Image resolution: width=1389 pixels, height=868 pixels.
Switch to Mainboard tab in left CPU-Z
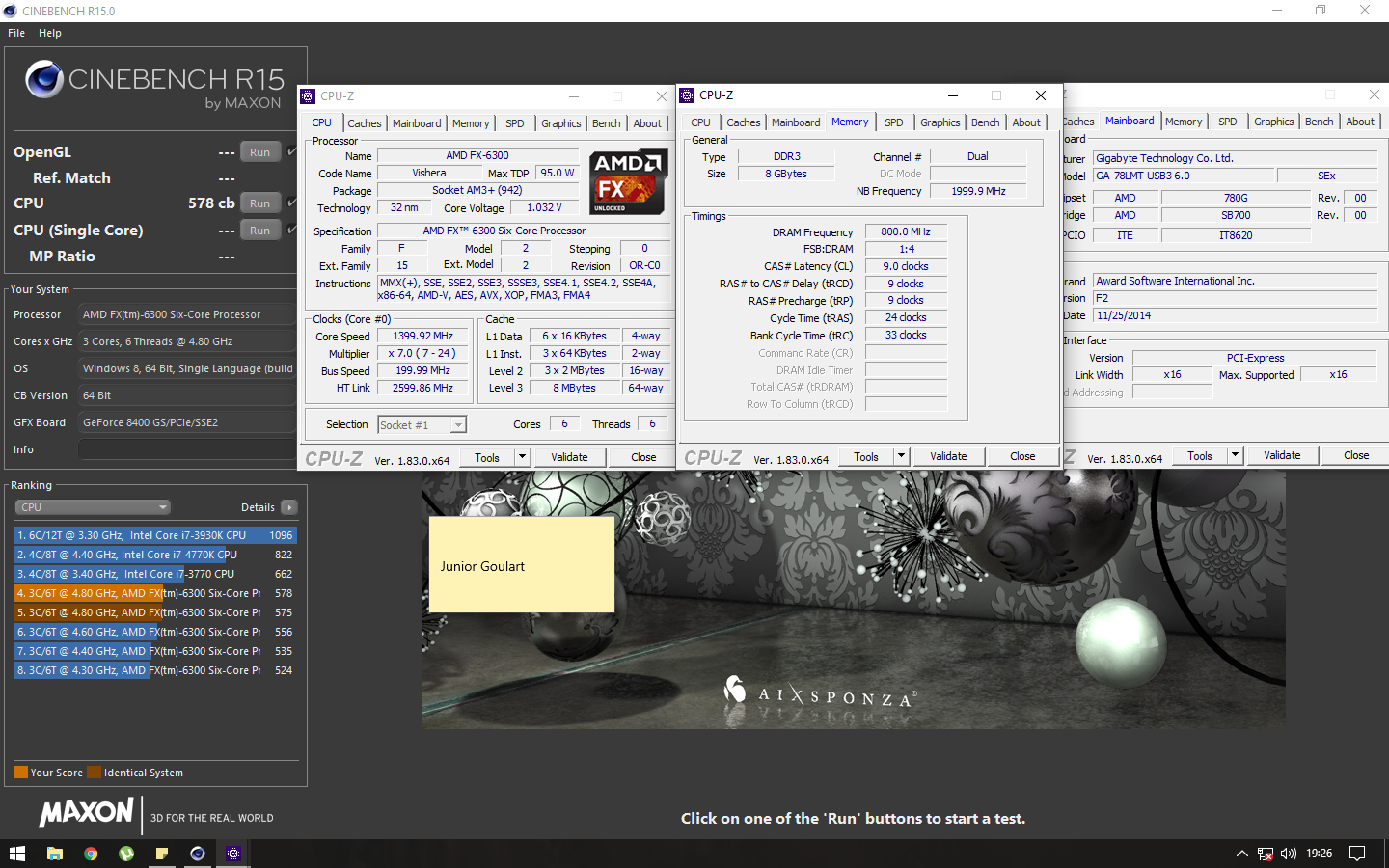pos(417,123)
